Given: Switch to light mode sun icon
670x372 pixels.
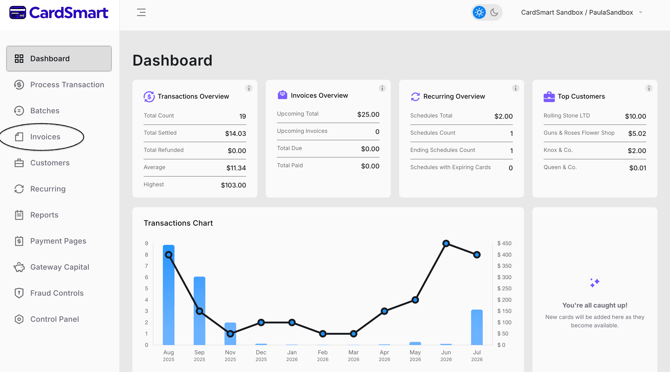Looking at the screenshot, I should (x=479, y=12).
